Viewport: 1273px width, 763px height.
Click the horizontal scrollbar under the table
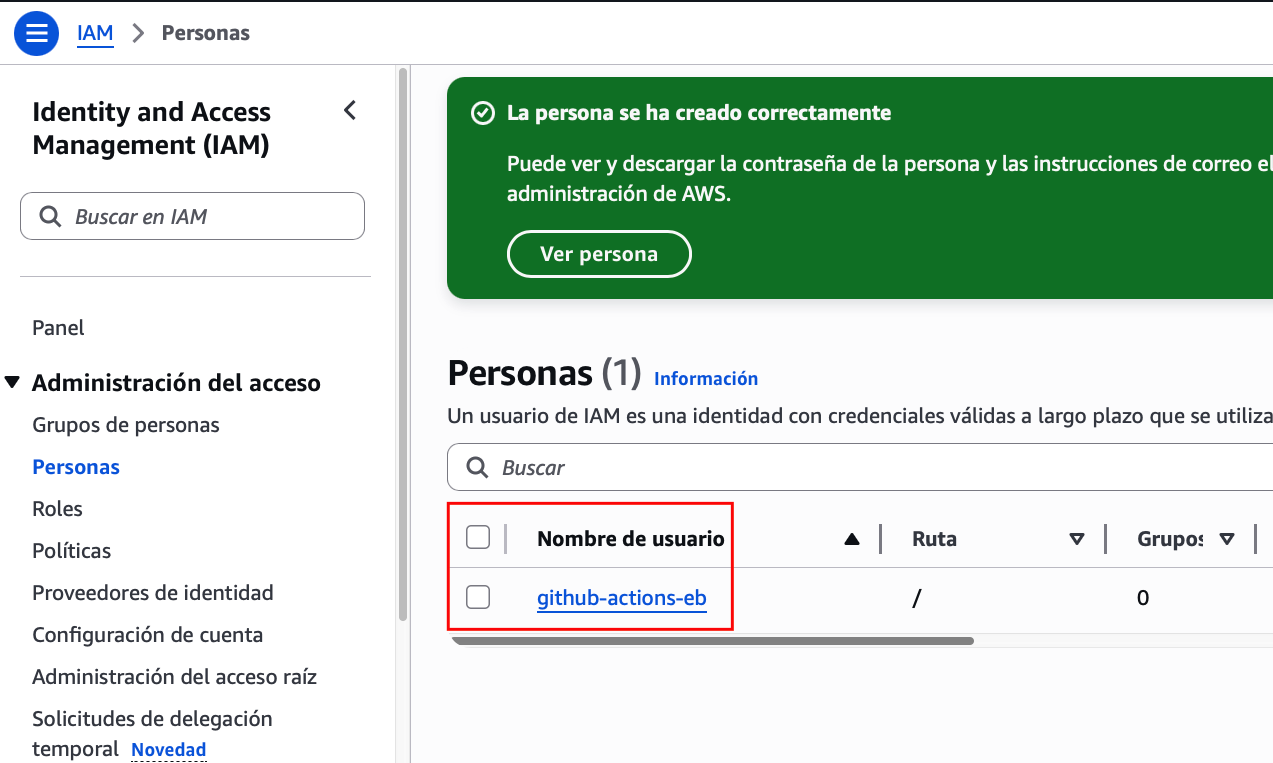[712, 641]
